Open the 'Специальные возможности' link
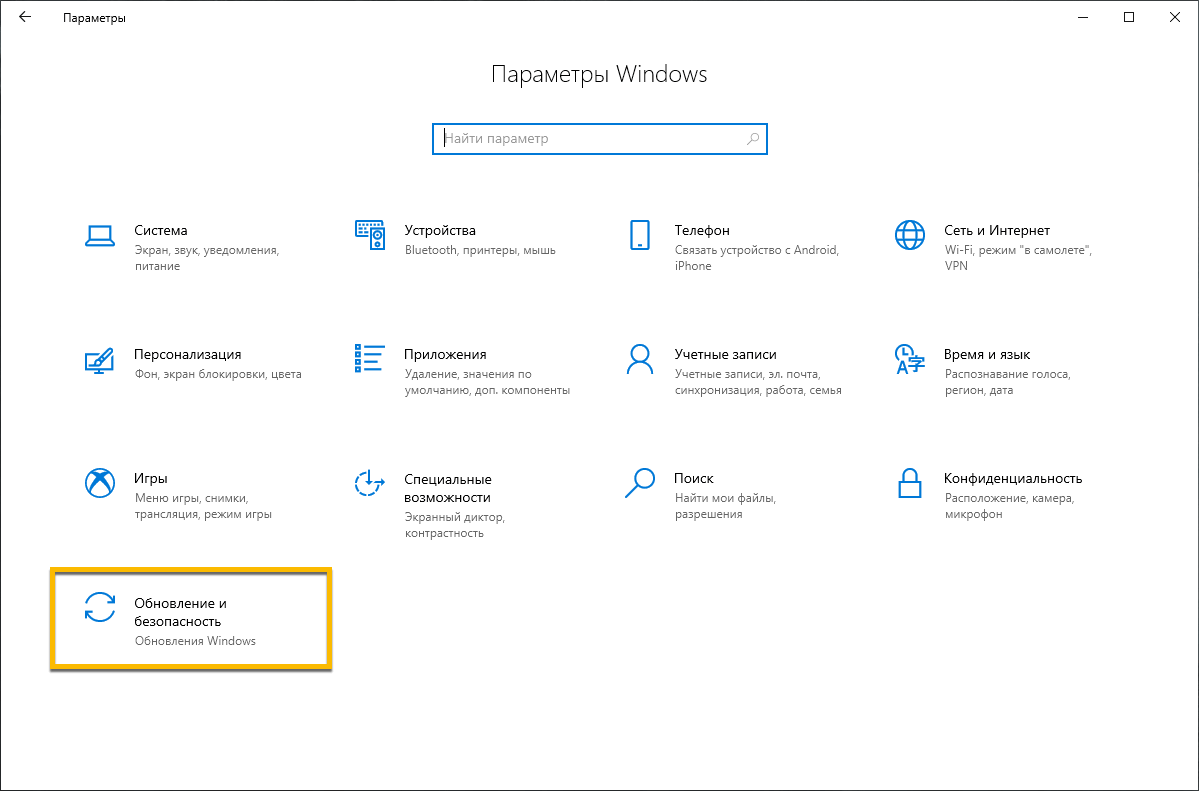 447,488
